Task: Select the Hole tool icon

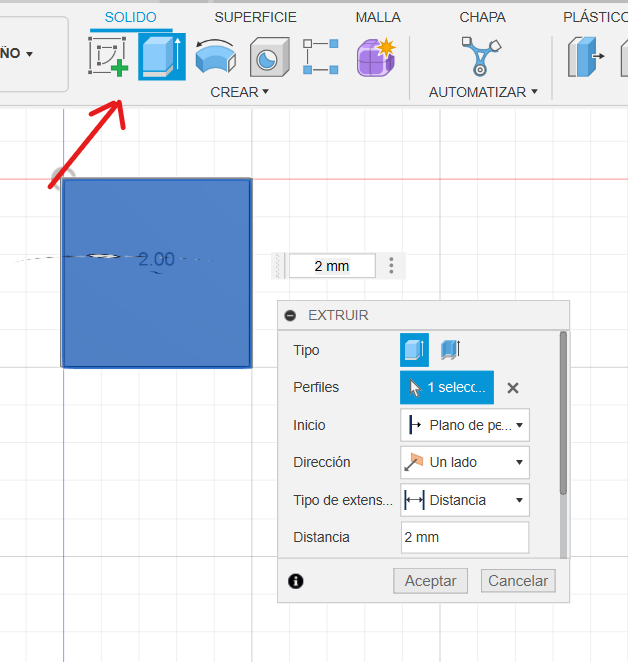Action: 269,57
